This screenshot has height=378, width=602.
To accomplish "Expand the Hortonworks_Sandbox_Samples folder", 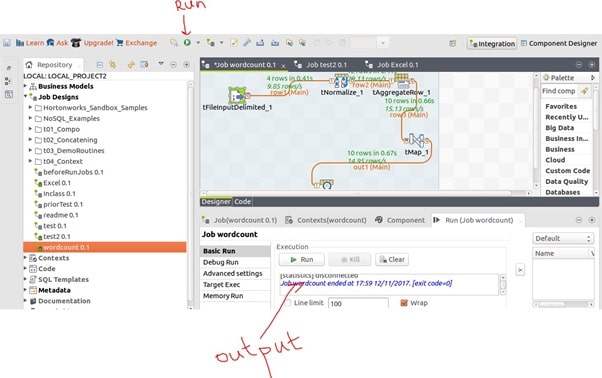I will click(x=30, y=107).
